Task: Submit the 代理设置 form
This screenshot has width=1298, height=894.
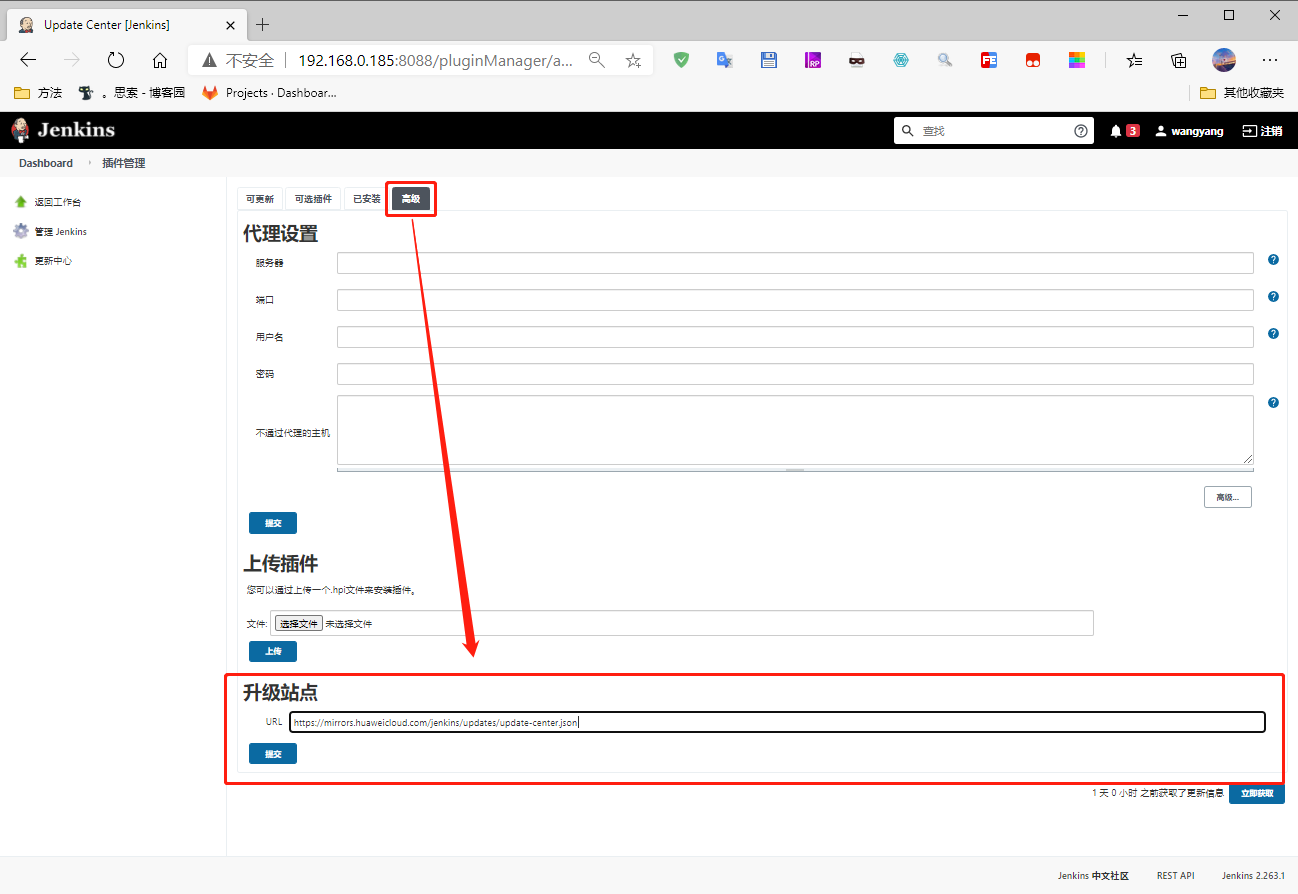Action: tap(273, 523)
